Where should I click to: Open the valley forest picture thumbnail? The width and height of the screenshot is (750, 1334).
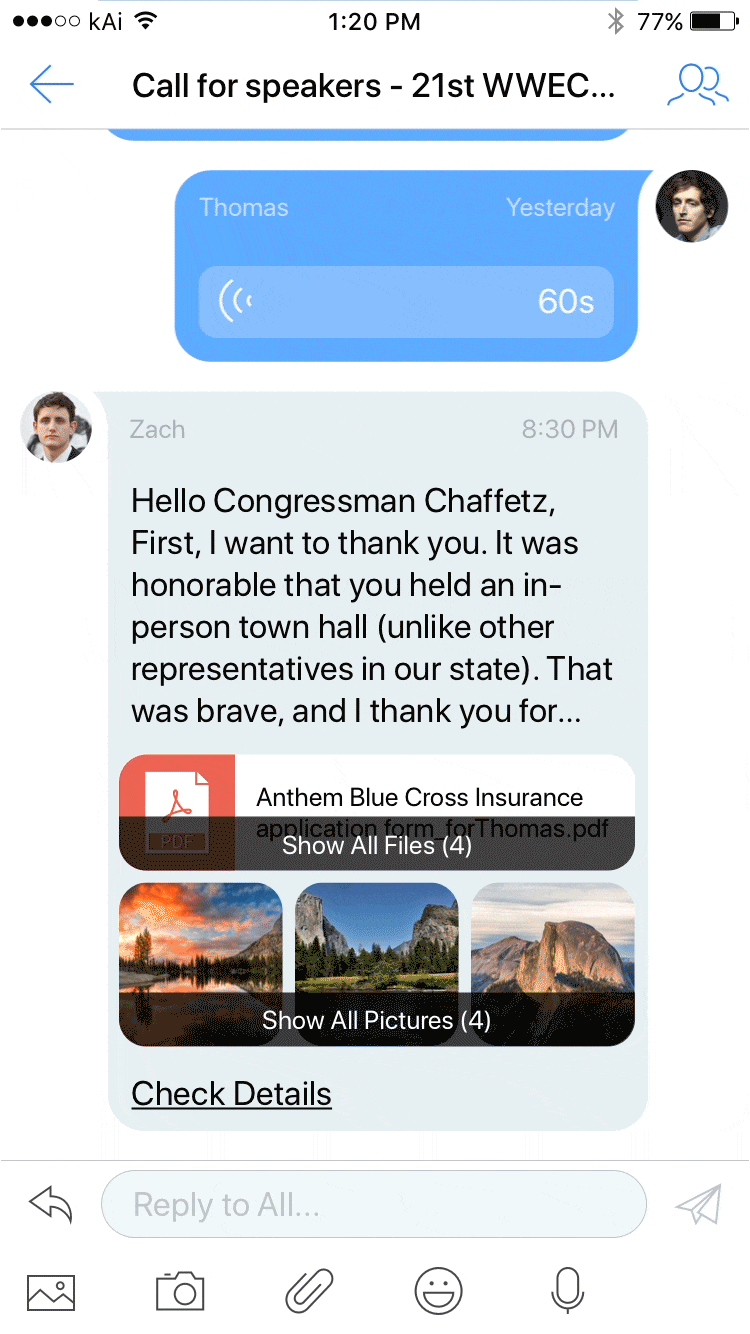pyautogui.click(x=377, y=964)
